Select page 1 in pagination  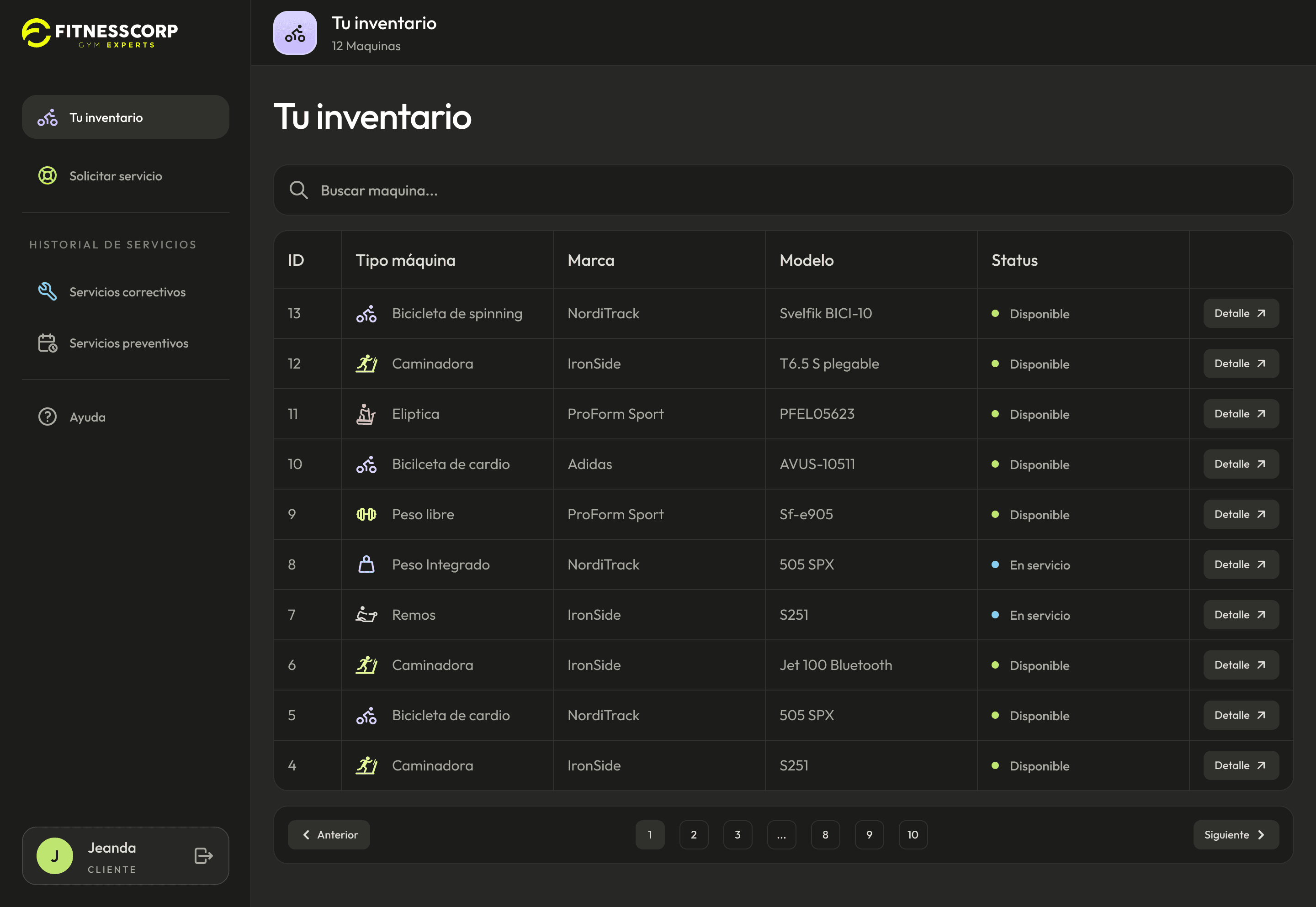(650, 835)
